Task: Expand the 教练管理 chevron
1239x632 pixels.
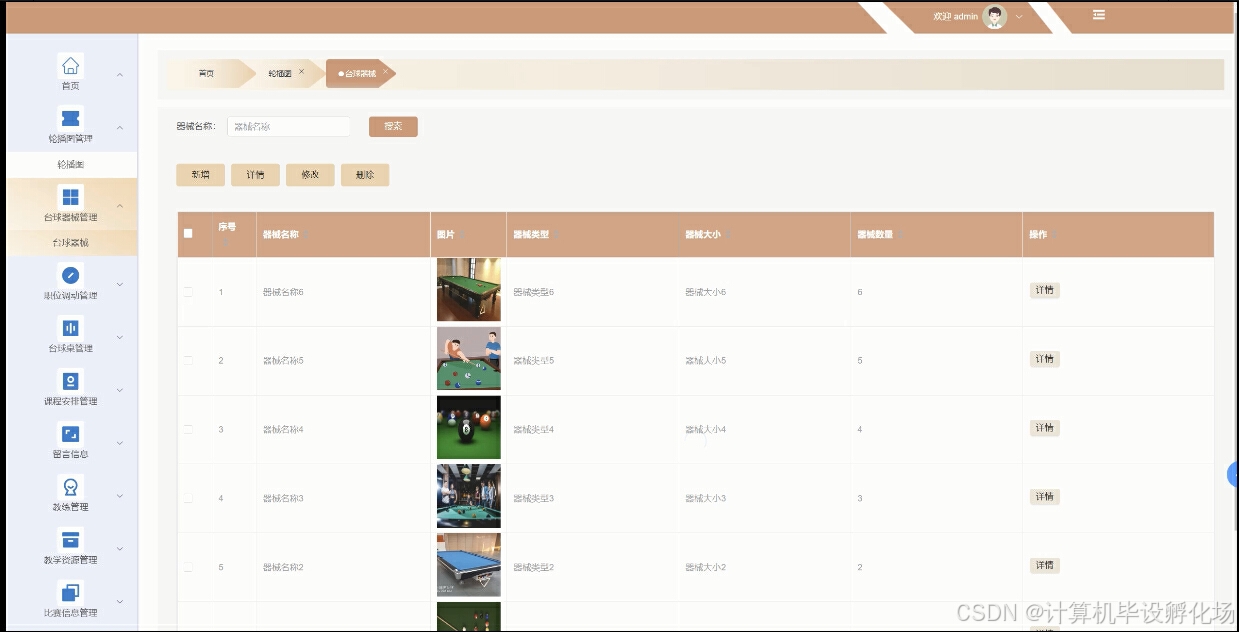Action: point(120,496)
